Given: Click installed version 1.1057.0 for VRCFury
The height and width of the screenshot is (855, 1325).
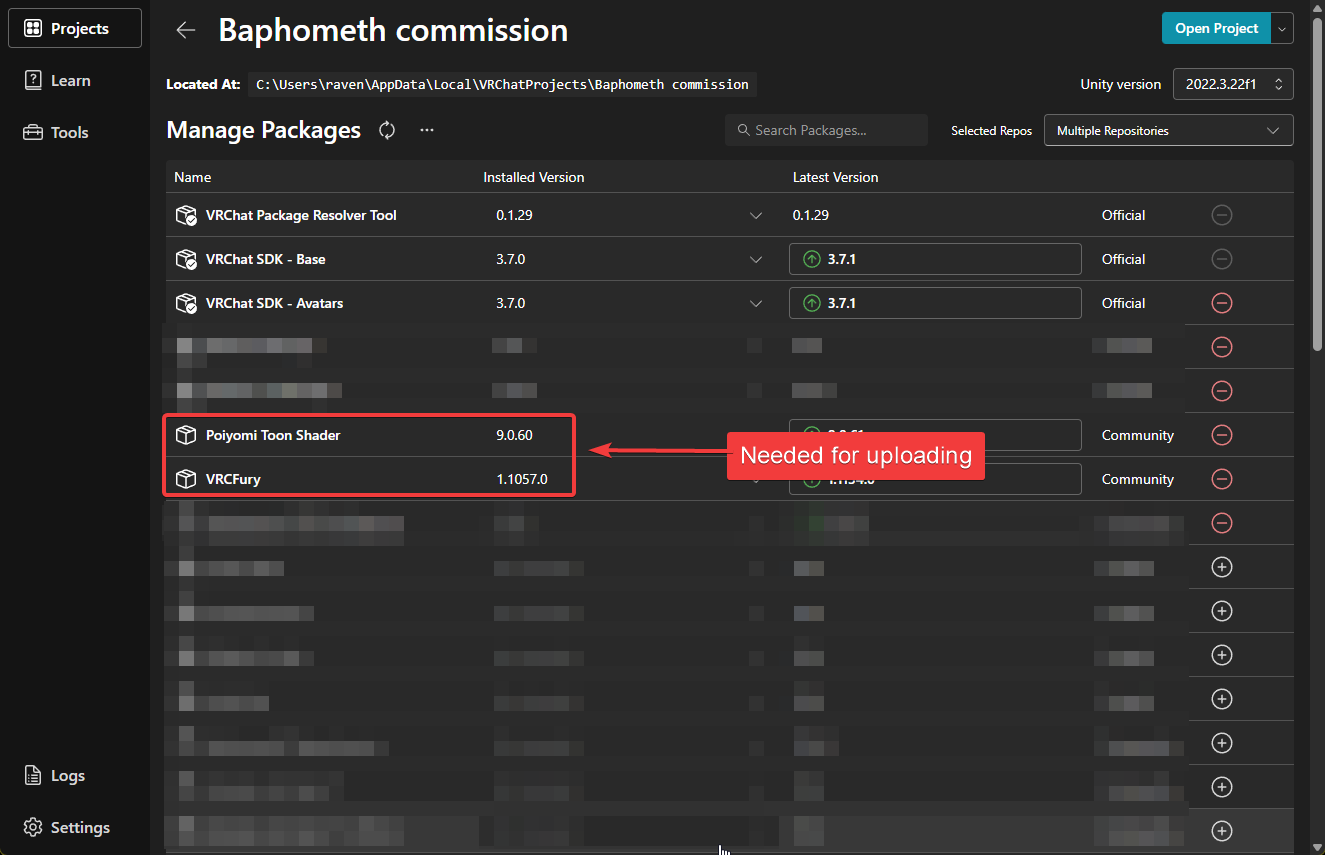Looking at the screenshot, I should pos(522,479).
